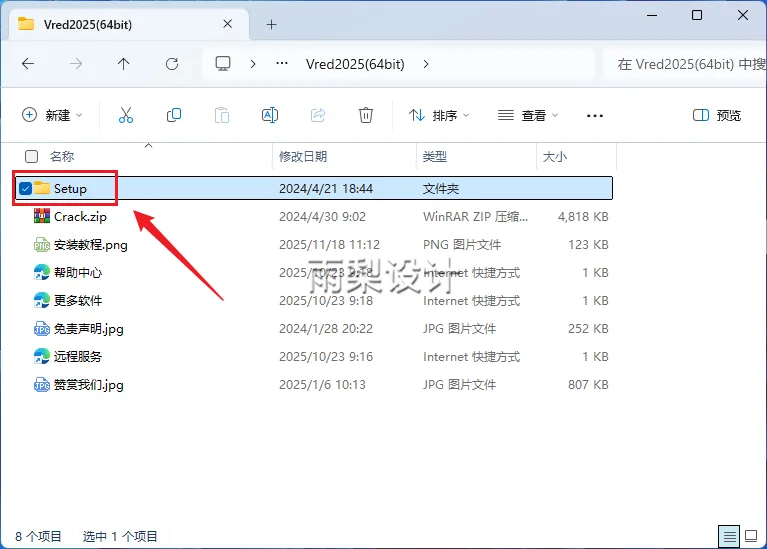
Task: Uncheck the Setup folder checkbox
Action: pyautogui.click(x=25, y=188)
